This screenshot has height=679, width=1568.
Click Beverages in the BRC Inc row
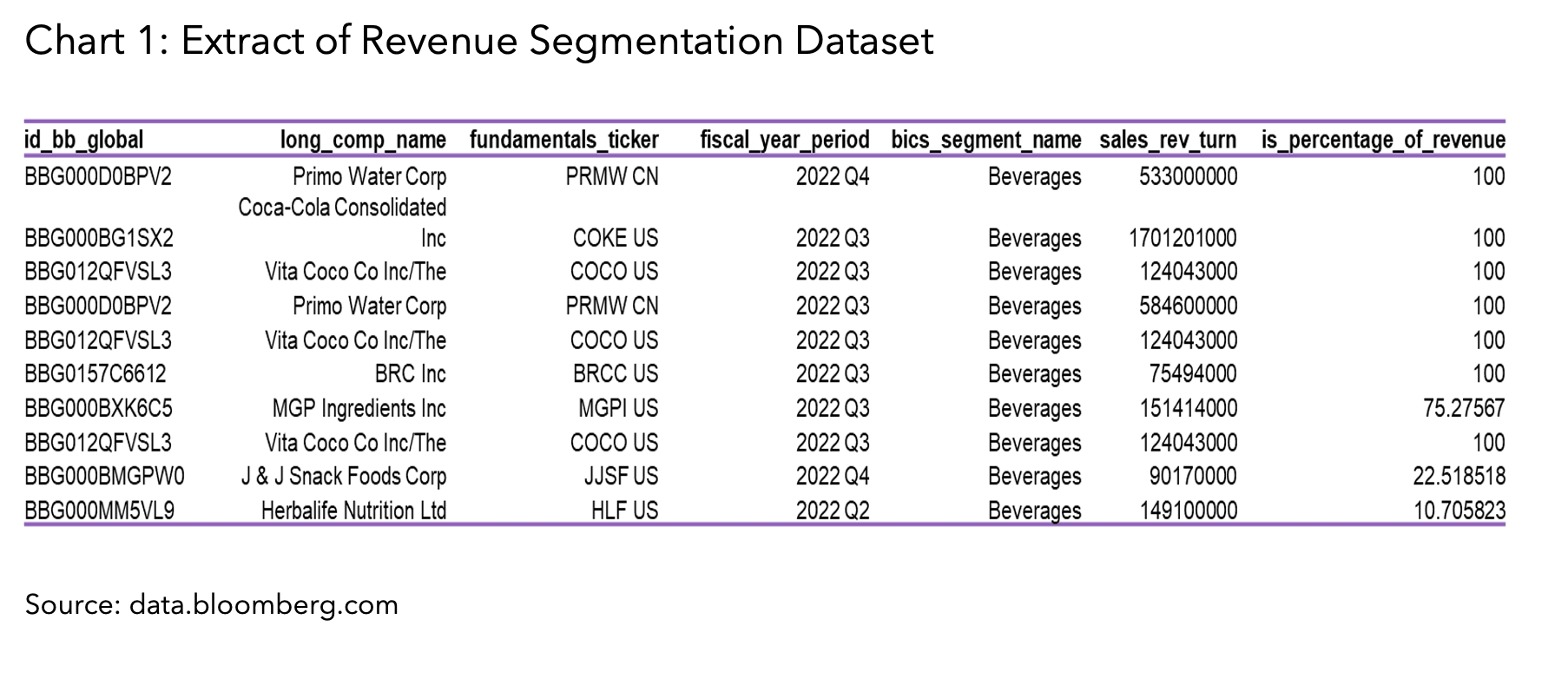(x=1035, y=374)
